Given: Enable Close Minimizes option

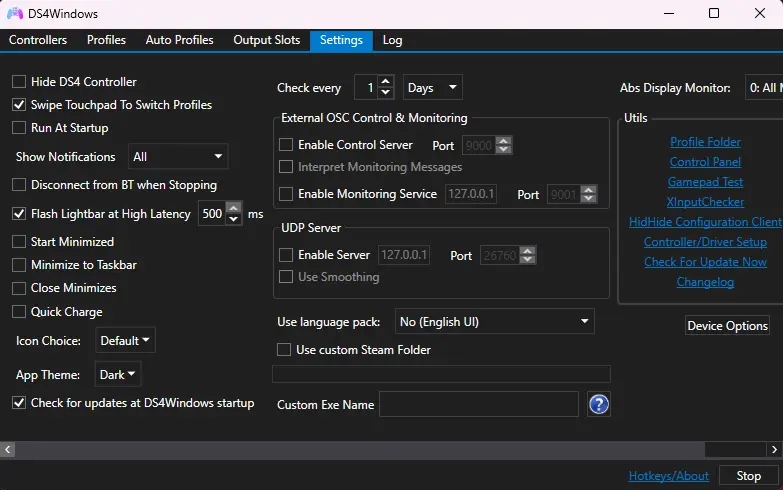Looking at the screenshot, I should tap(19, 287).
